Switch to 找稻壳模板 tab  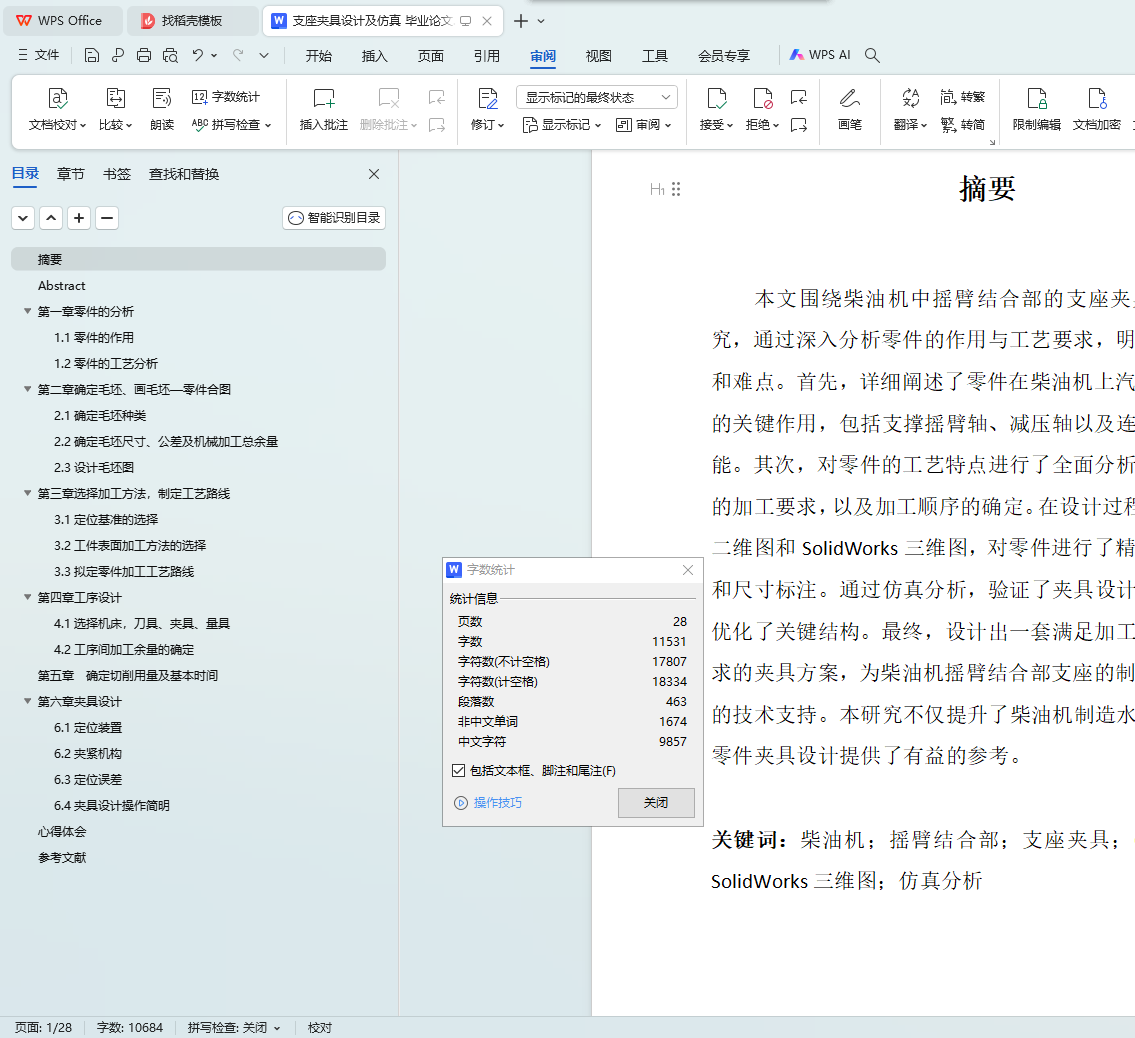tap(192, 21)
